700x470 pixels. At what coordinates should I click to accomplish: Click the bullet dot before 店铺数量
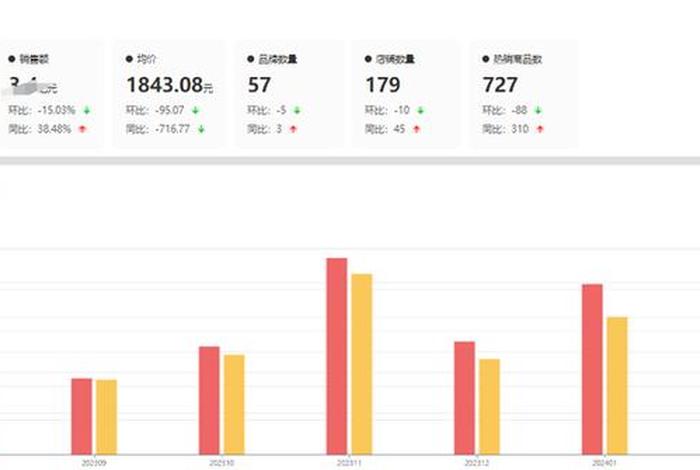(x=368, y=59)
